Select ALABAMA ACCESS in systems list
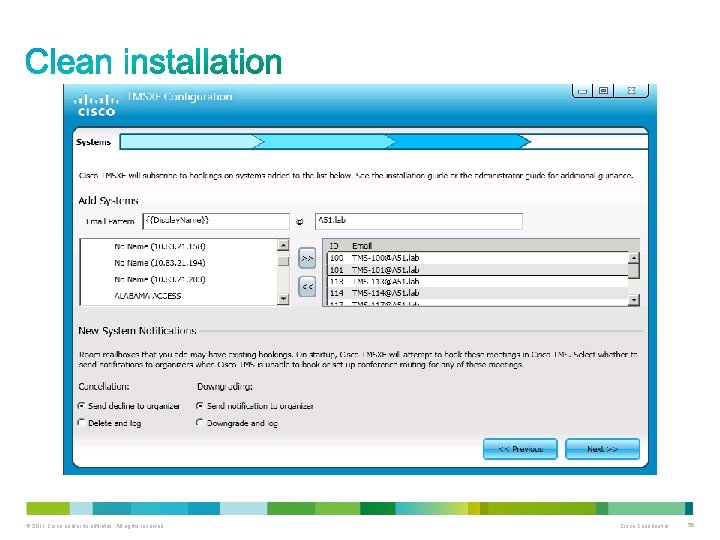 pos(148,296)
